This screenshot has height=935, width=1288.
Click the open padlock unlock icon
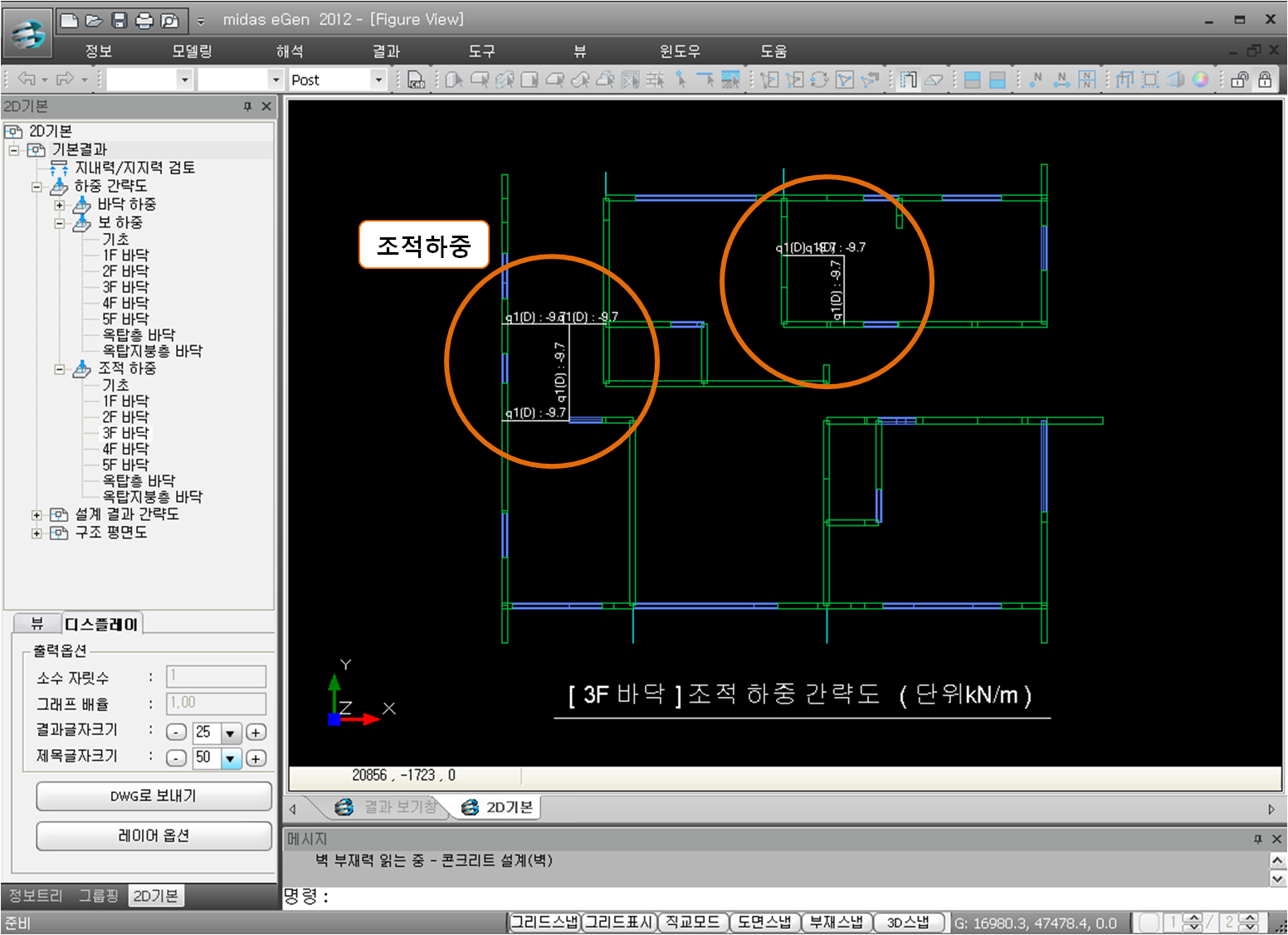tap(1240, 80)
